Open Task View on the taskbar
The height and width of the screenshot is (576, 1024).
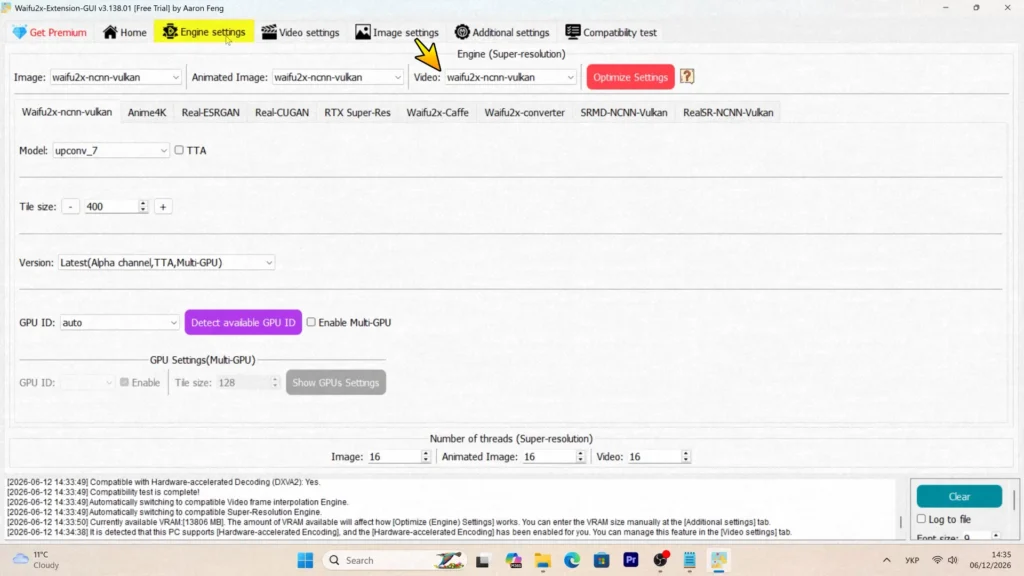pos(483,560)
